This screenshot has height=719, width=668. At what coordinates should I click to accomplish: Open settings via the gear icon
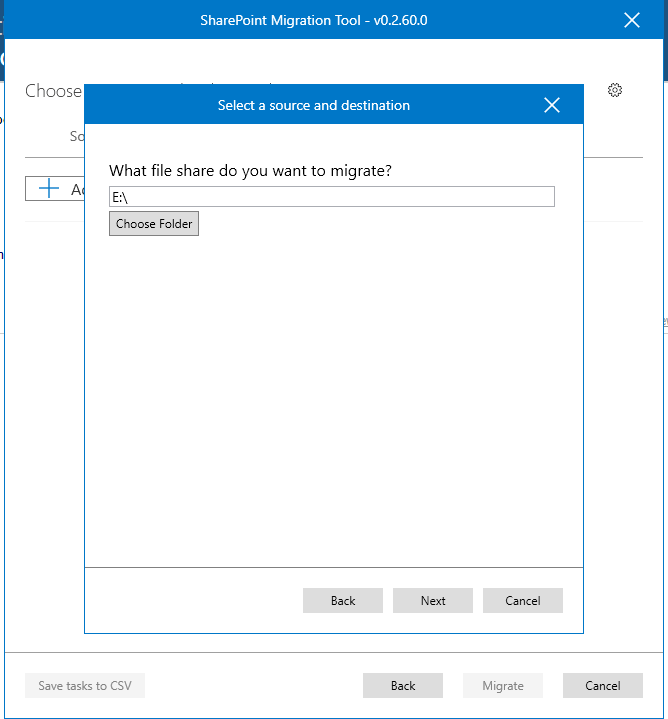tap(615, 90)
